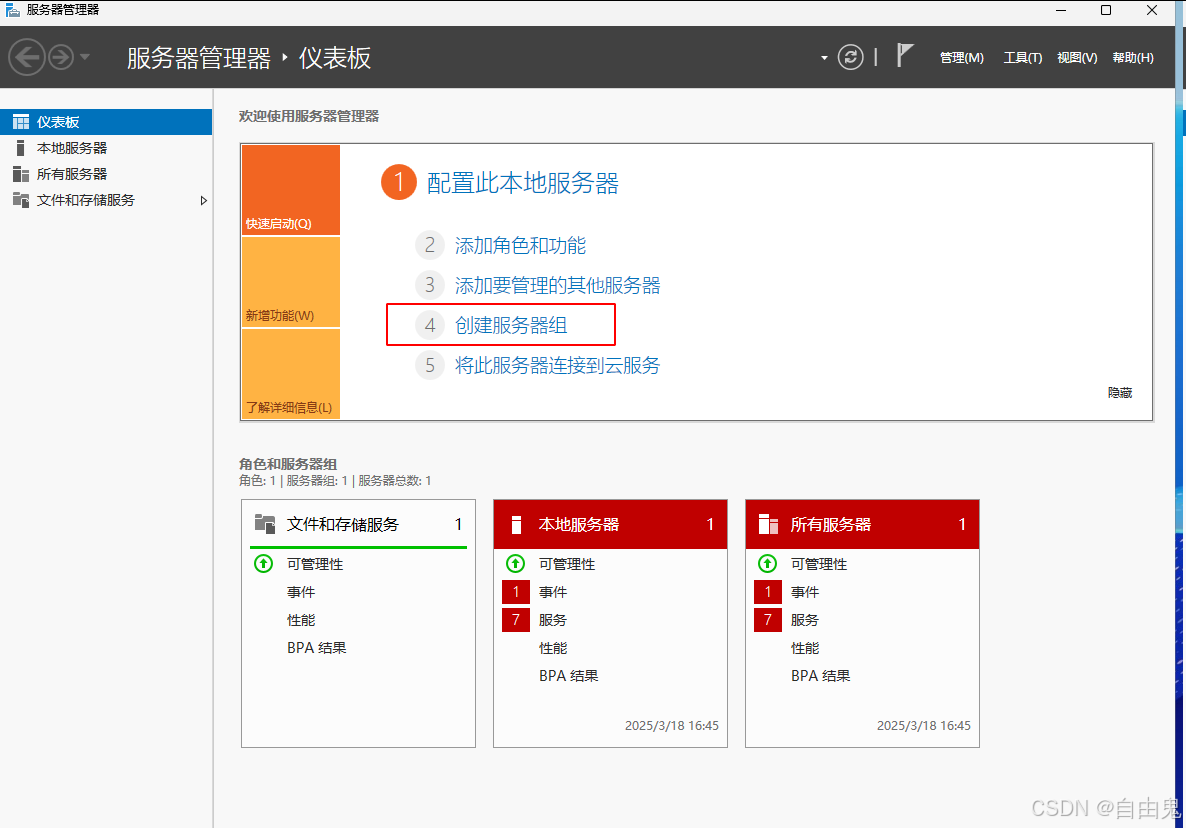Screen dimensions: 1186x828
Task: Click the red events badge on 本地服务器 tile
Action: pos(515,591)
